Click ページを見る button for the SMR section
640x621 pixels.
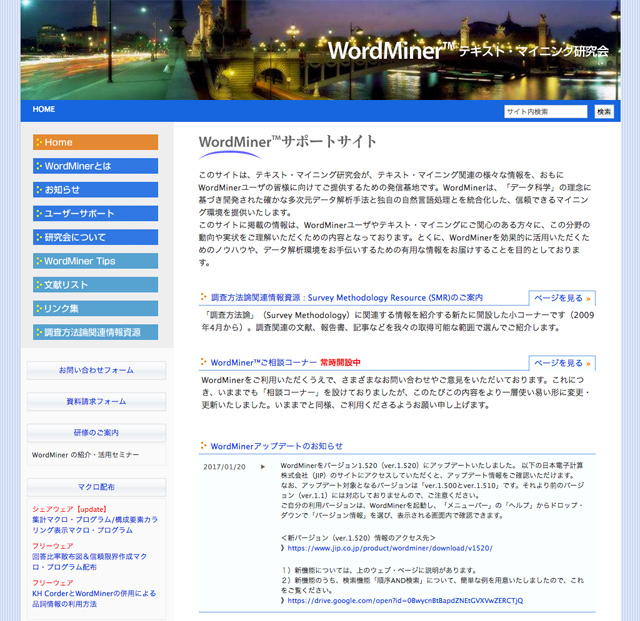coord(562,298)
